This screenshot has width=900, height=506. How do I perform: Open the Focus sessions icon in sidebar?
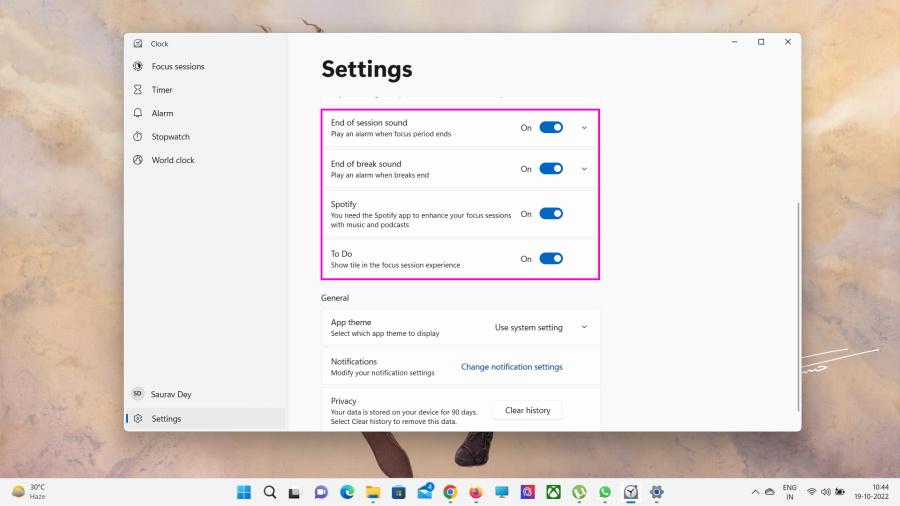[138, 67]
